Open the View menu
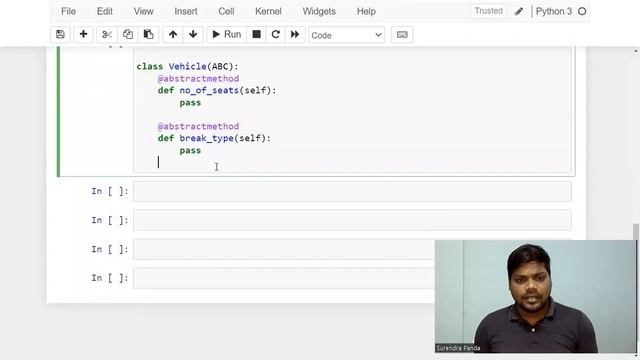640x360 pixels. tap(143, 11)
